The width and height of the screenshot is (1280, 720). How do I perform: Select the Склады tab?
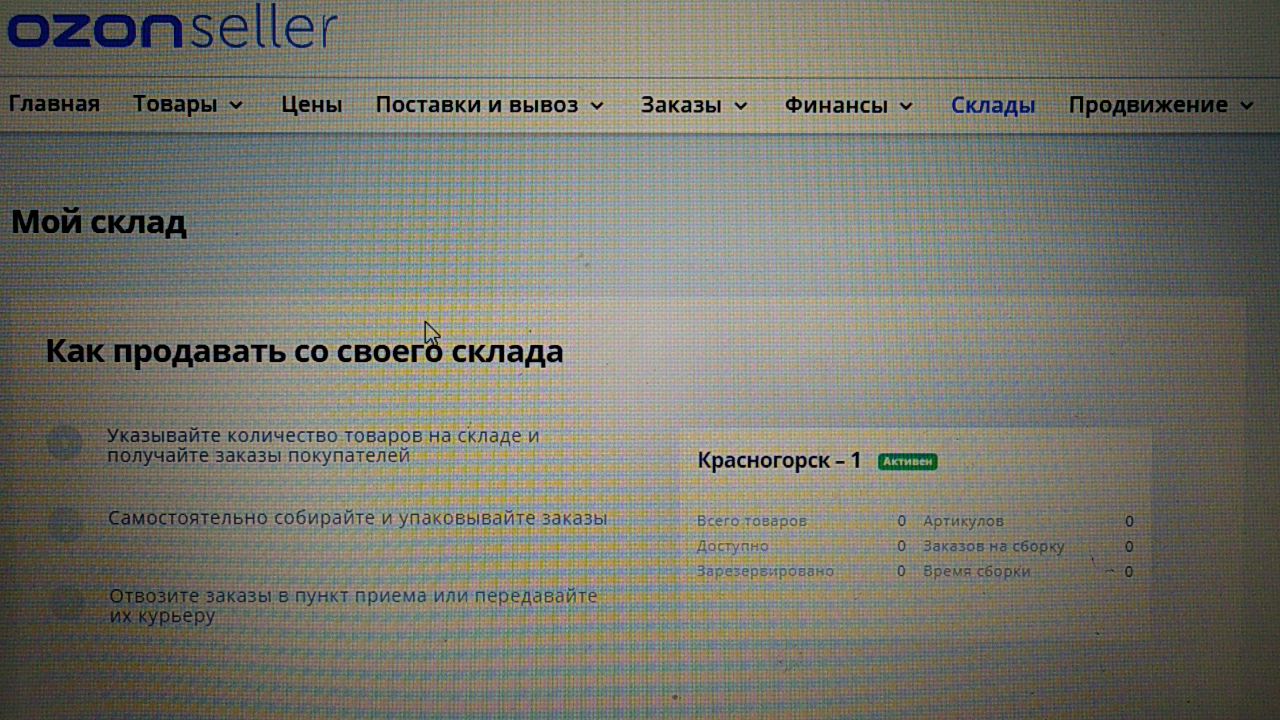click(x=993, y=105)
